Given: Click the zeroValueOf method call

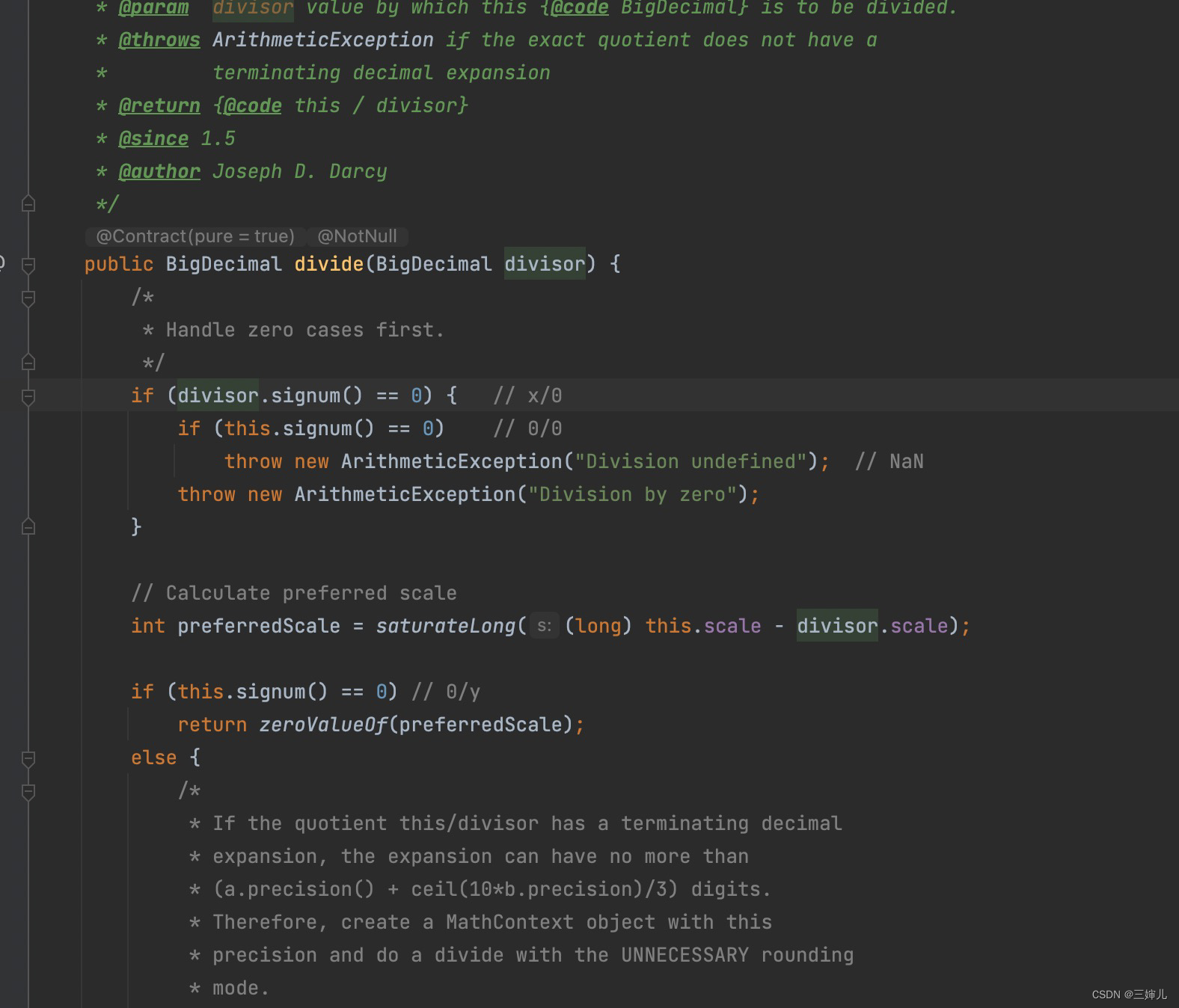Looking at the screenshot, I should [323, 725].
